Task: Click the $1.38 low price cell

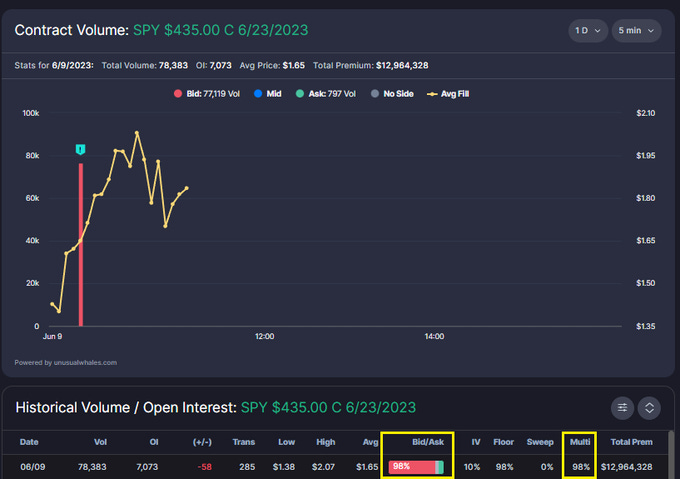Action: (x=284, y=467)
